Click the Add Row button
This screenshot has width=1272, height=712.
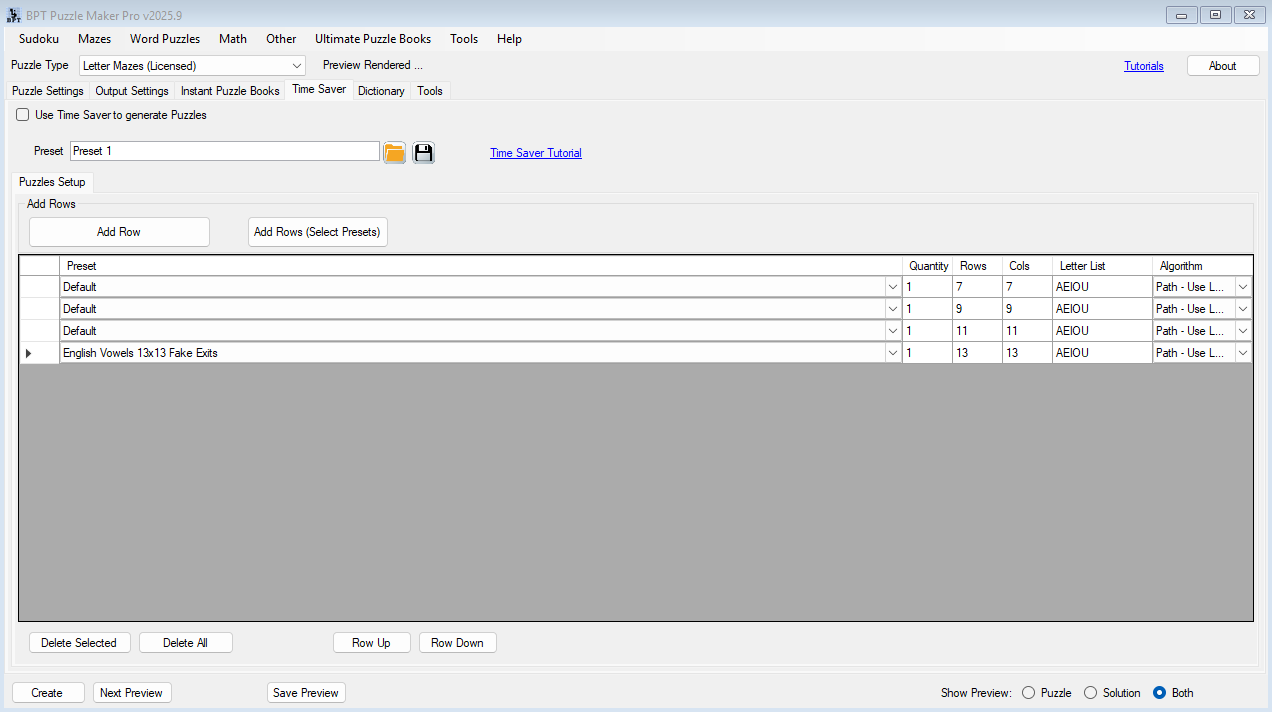click(119, 232)
